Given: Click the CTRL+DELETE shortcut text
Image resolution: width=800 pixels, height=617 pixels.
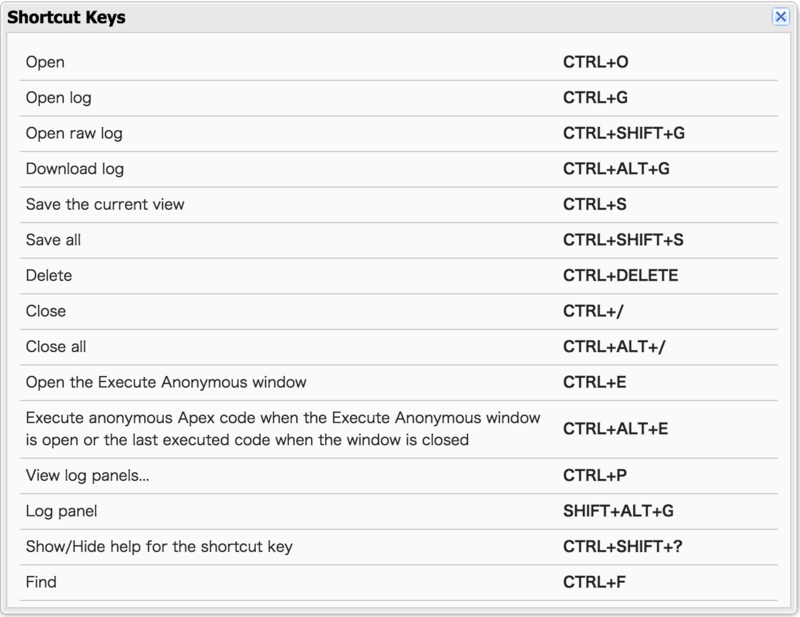Looking at the screenshot, I should click(620, 276).
